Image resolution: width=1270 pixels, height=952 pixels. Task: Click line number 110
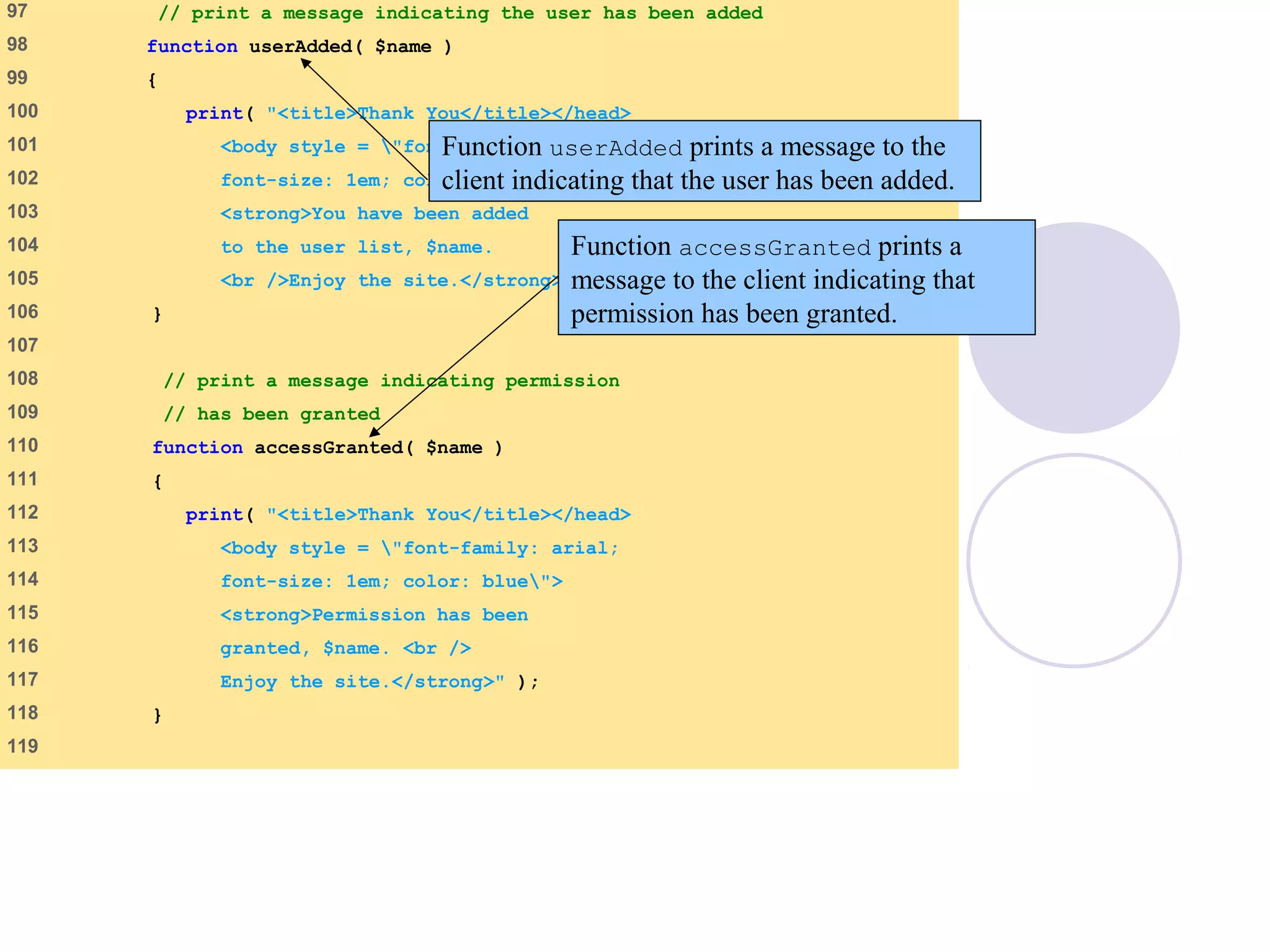[22, 446]
